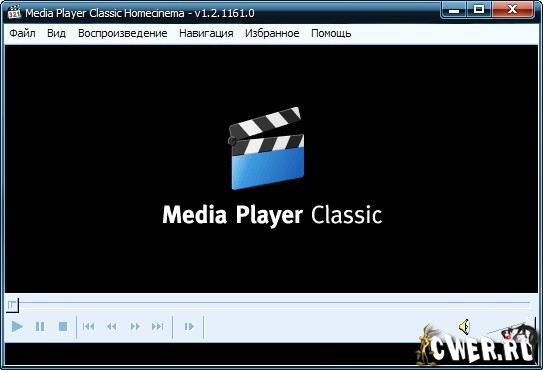Click the Media Player Classic clapperboard logo

[266, 148]
